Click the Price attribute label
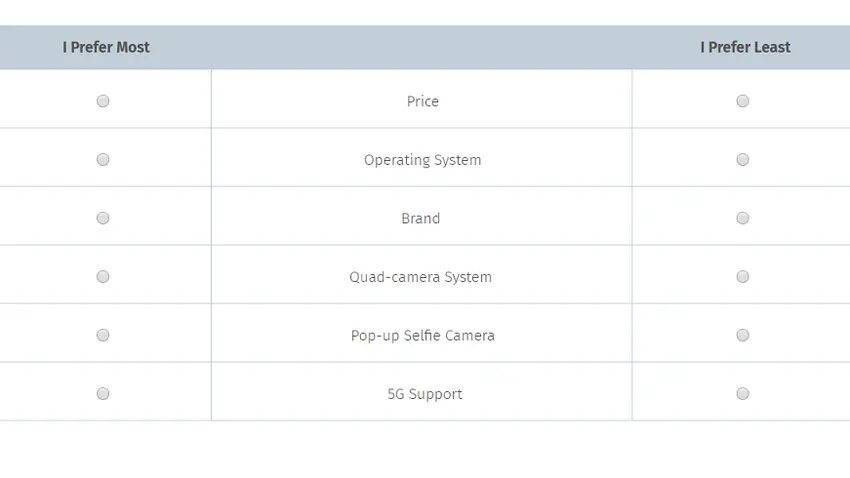850x478 pixels. point(422,101)
